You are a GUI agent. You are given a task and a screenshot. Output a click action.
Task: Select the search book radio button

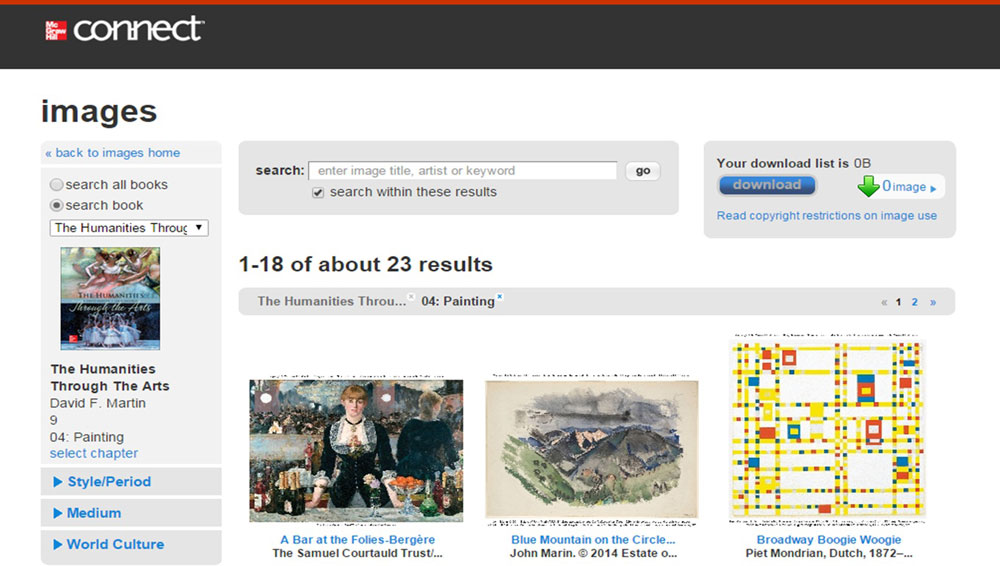click(57, 205)
